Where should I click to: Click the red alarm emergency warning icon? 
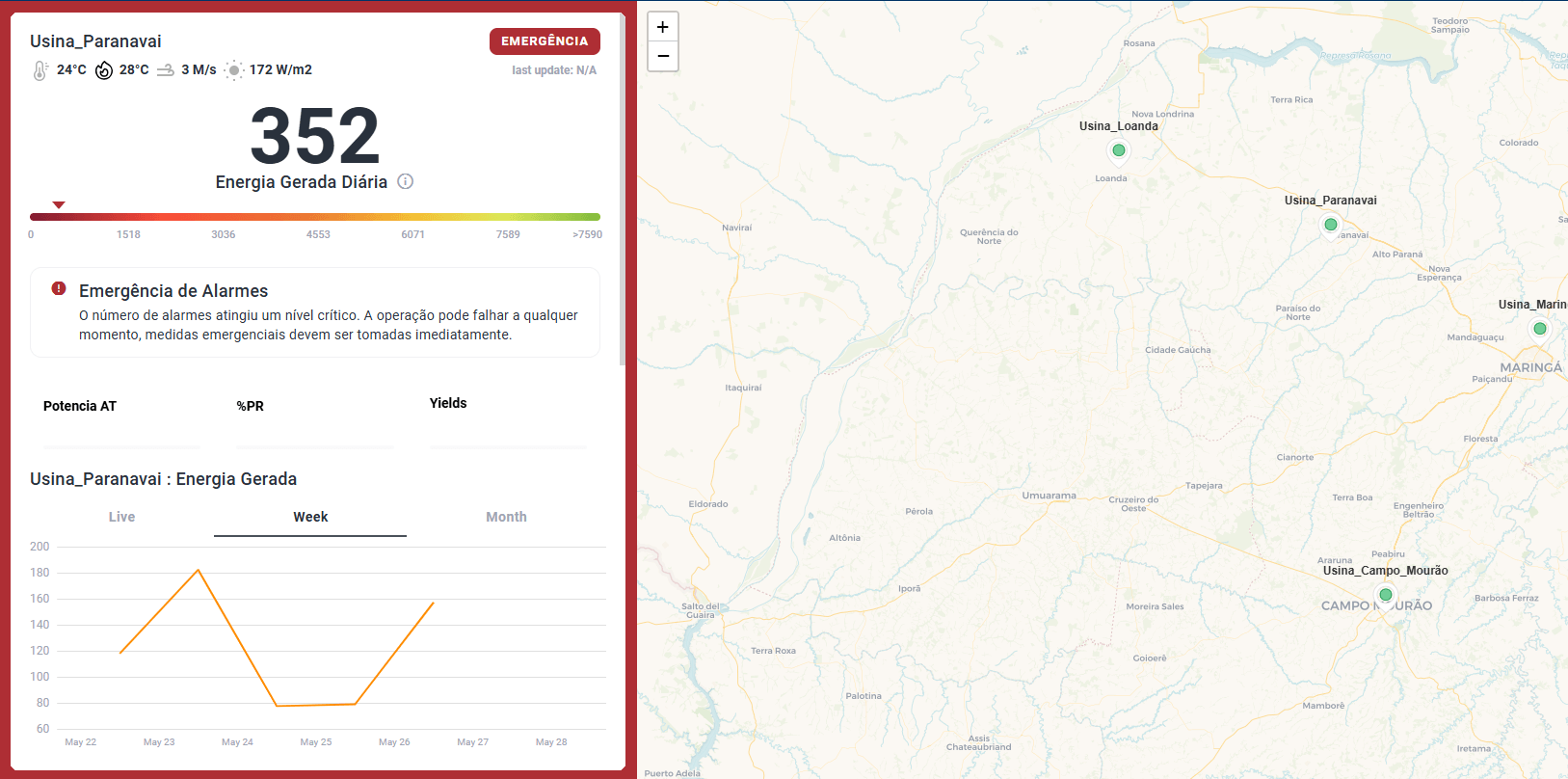(x=59, y=288)
